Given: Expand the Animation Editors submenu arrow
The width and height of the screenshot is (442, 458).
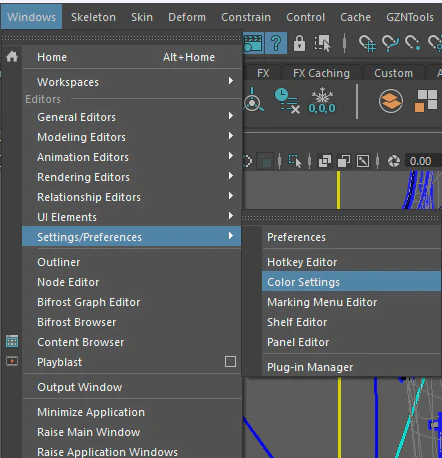Looking at the screenshot, I should coord(231,156).
